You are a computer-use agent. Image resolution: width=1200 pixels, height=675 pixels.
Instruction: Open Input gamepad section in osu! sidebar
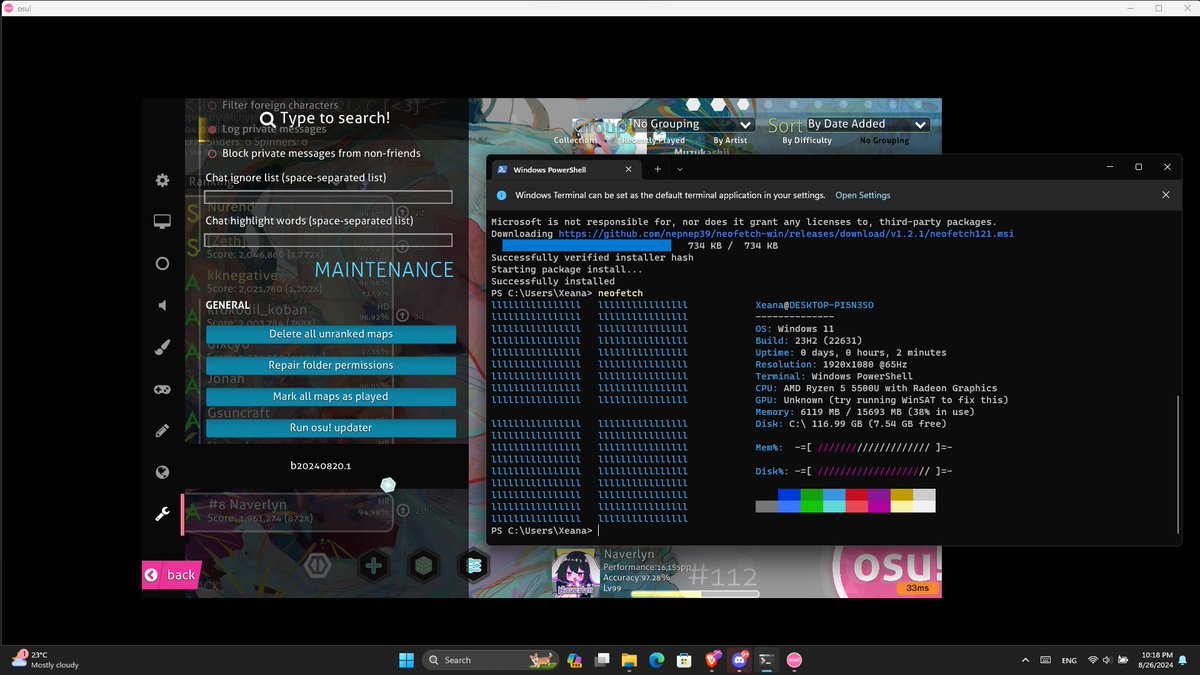[x=162, y=389]
